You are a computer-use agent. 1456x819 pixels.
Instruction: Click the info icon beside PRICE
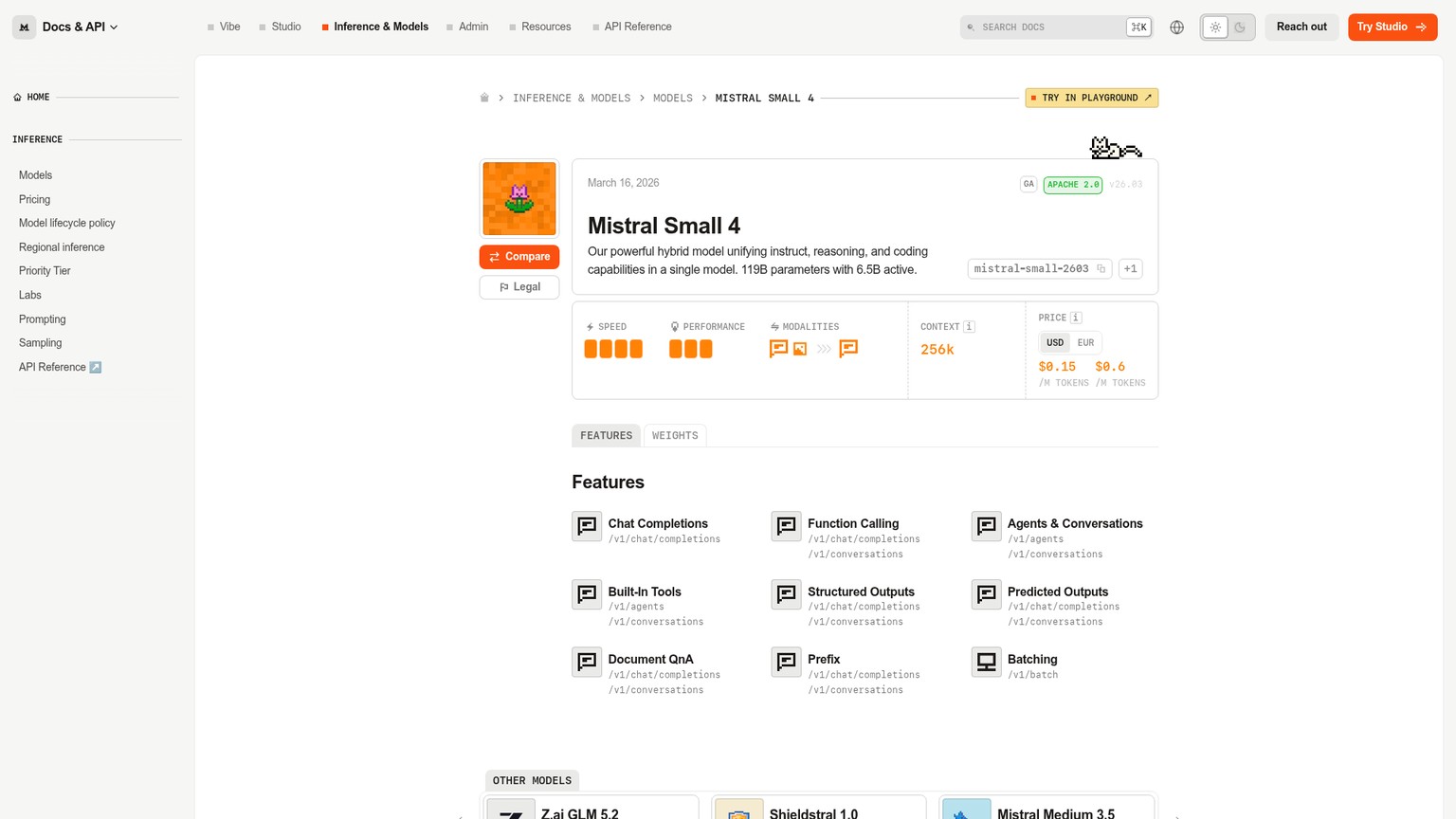click(x=1076, y=318)
